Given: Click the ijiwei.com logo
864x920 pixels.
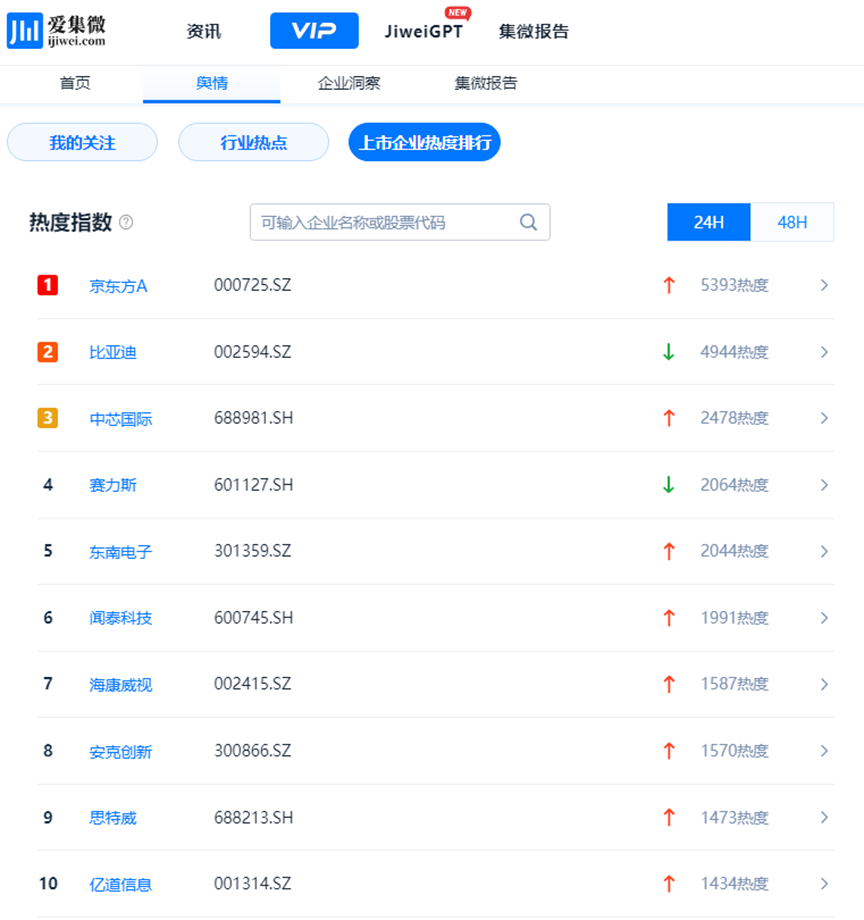Looking at the screenshot, I should coord(56,31).
